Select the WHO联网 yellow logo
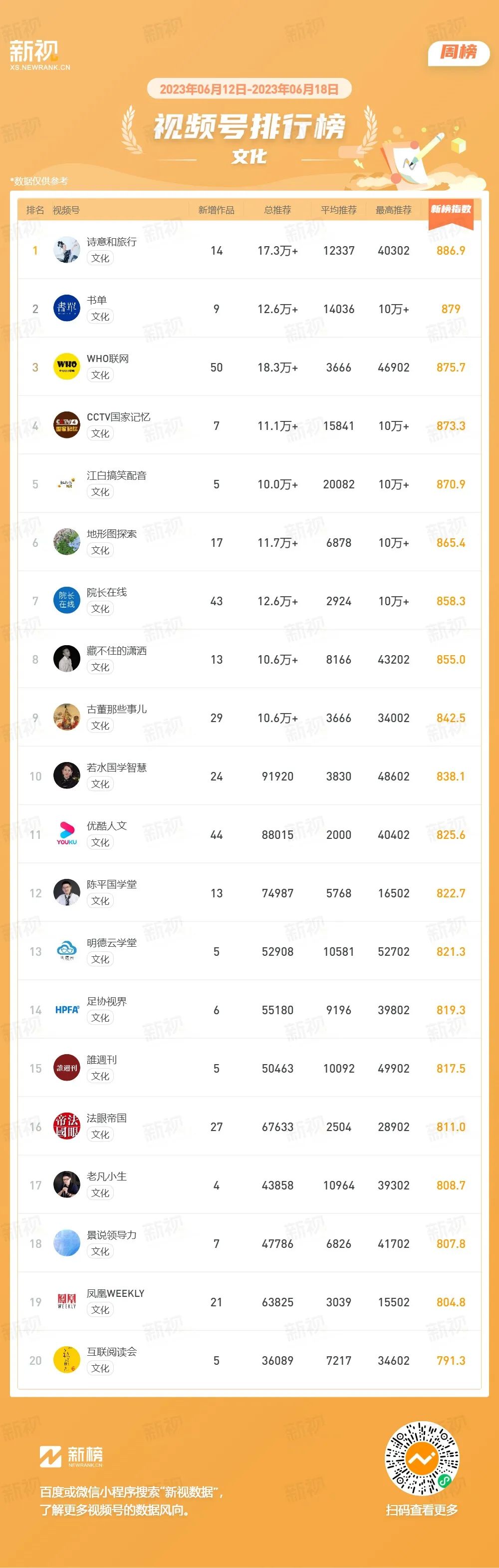The image size is (499, 1568). coord(67,367)
